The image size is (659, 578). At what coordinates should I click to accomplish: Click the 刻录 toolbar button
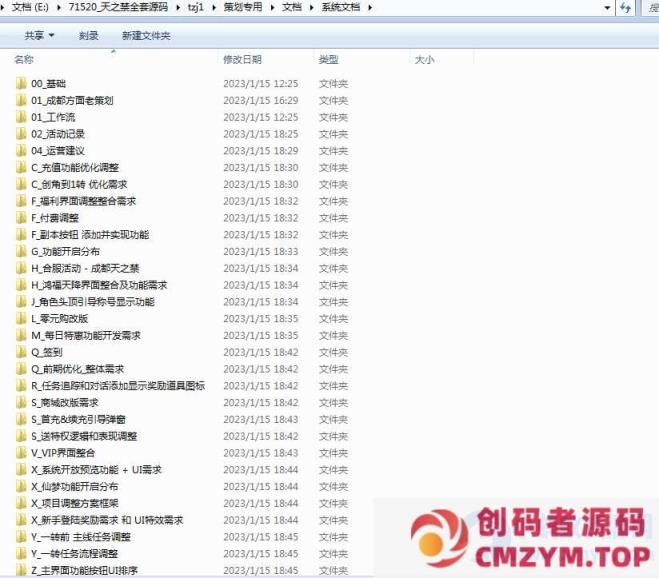pos(89,36)
